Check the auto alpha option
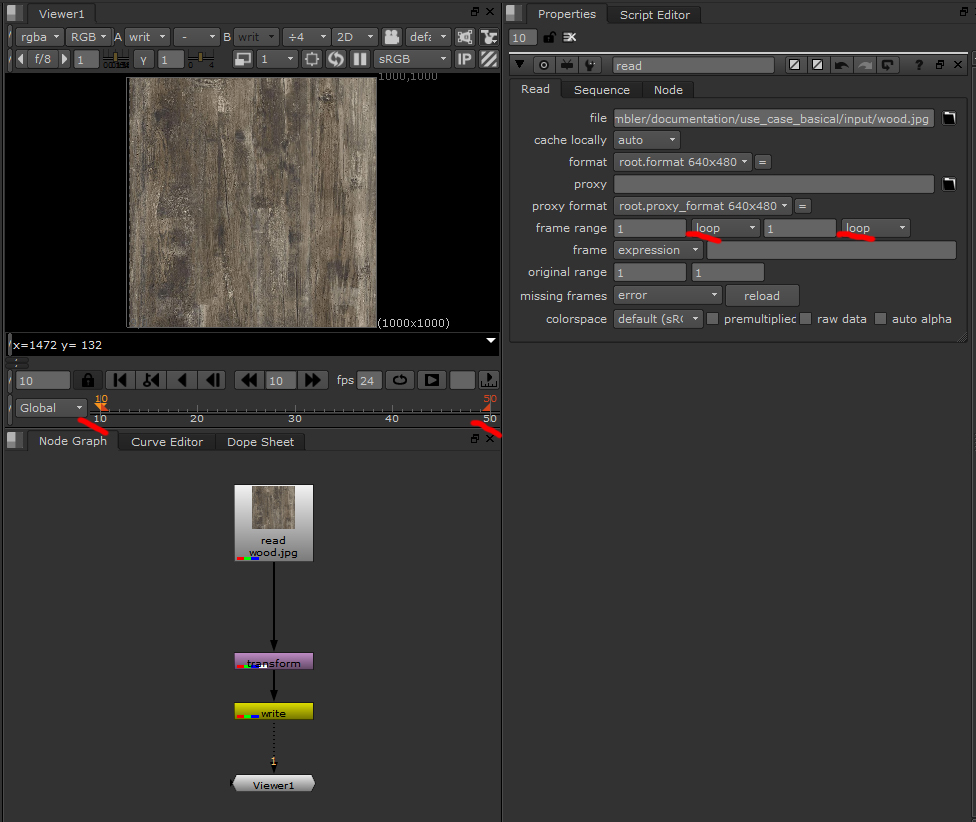 [881, 319]
